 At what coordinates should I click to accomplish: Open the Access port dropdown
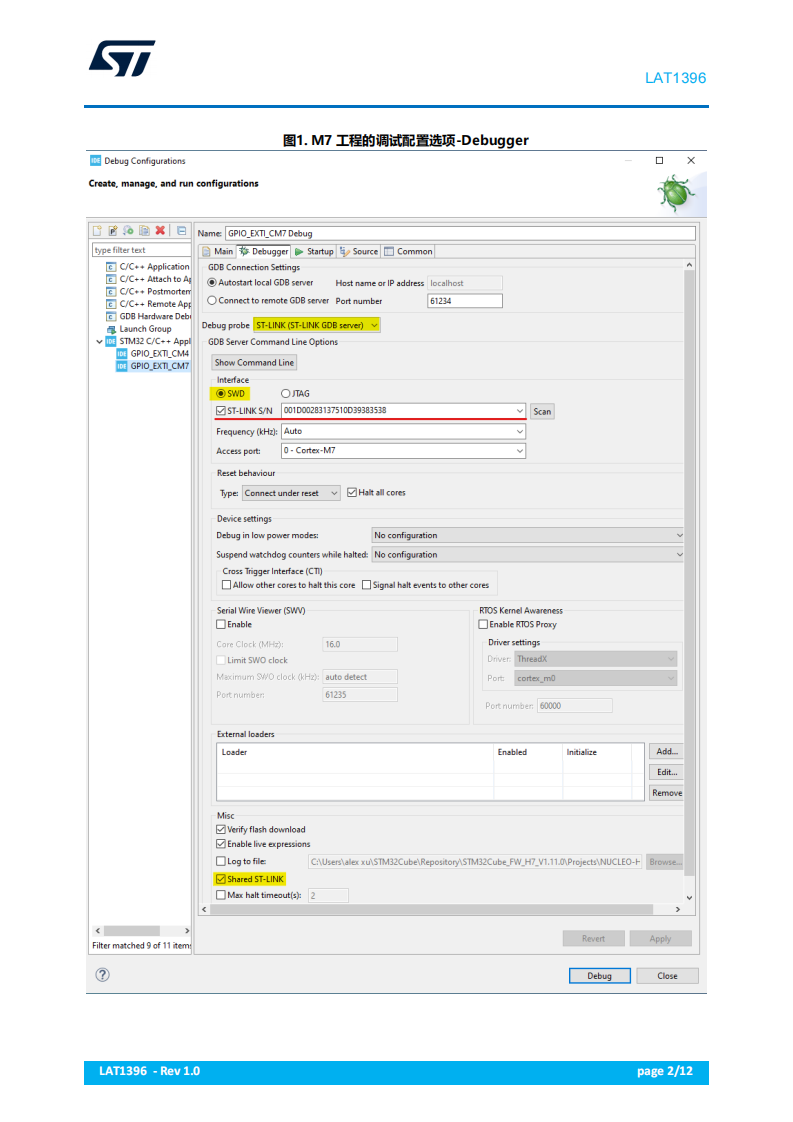tap(404, 451)
